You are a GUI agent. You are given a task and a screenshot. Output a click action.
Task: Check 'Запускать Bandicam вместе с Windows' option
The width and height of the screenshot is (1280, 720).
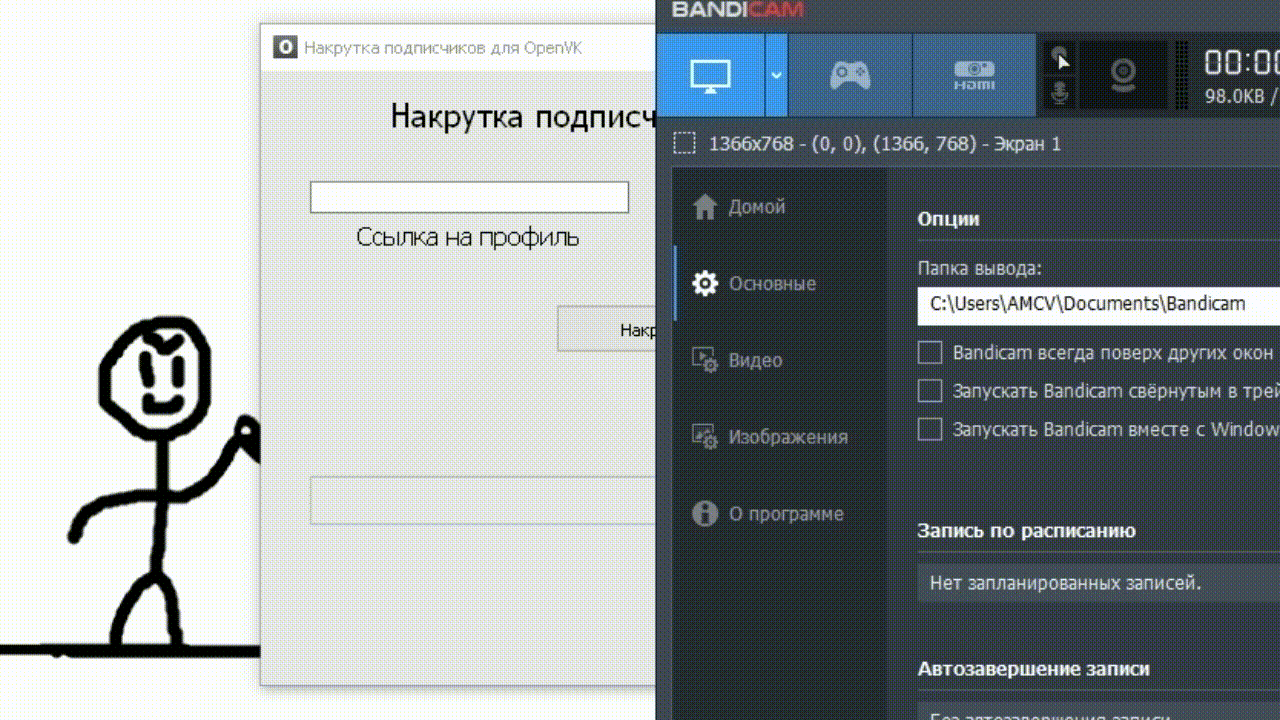[930, 429]
